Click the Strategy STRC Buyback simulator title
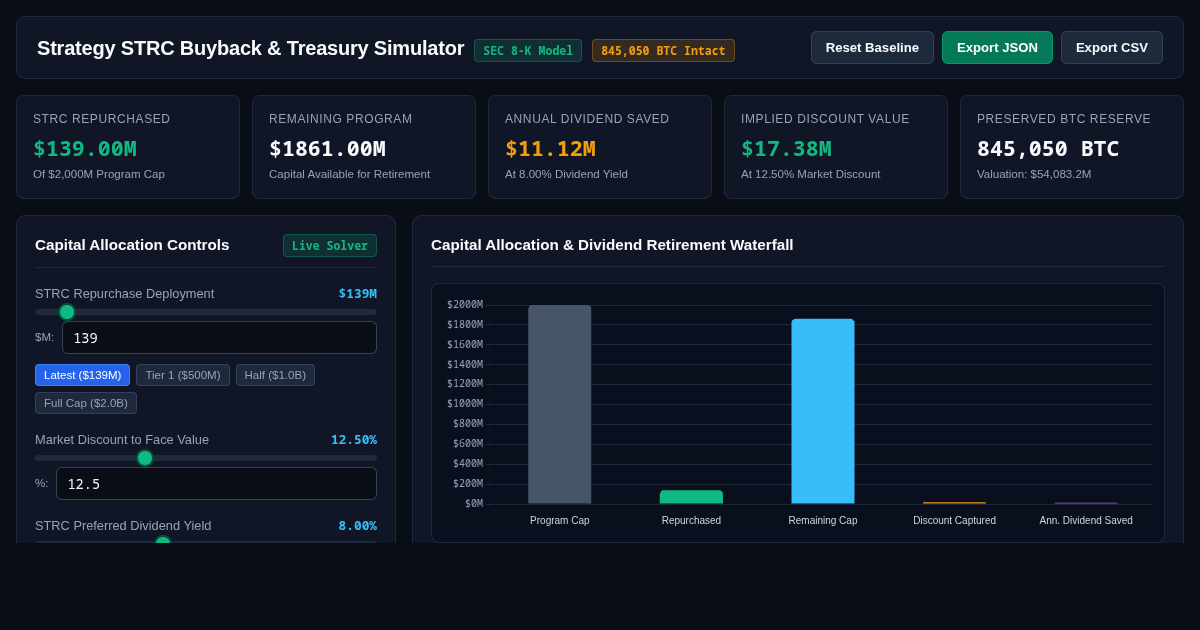The width and height of the screenshot is (1200, 630). [x=250, y=48]
